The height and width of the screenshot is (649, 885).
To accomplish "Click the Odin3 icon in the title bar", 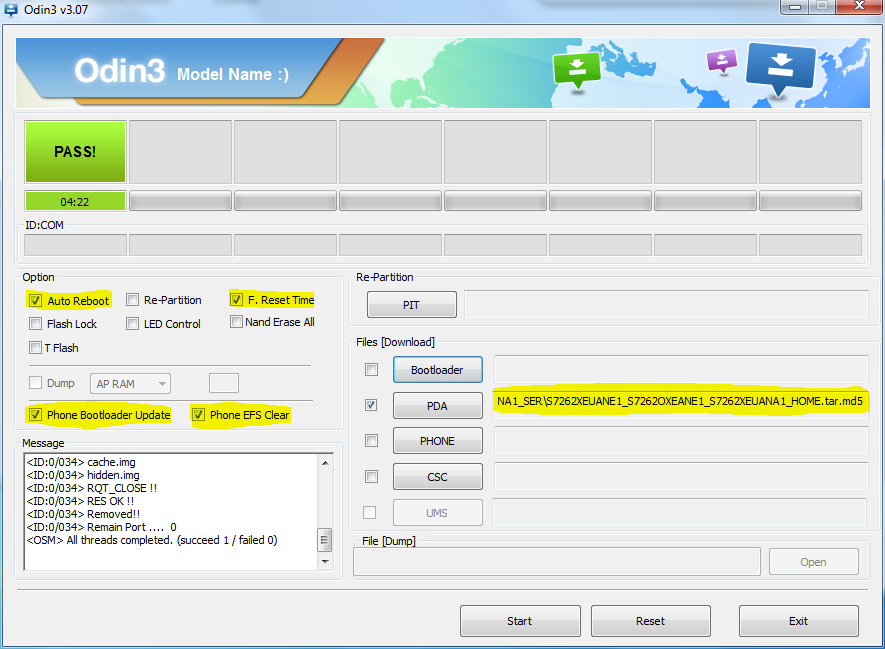I will click(10, 8).
